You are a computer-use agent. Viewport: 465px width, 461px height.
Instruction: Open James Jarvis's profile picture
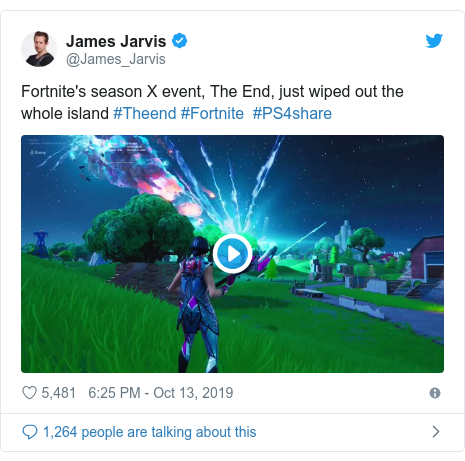39,49
